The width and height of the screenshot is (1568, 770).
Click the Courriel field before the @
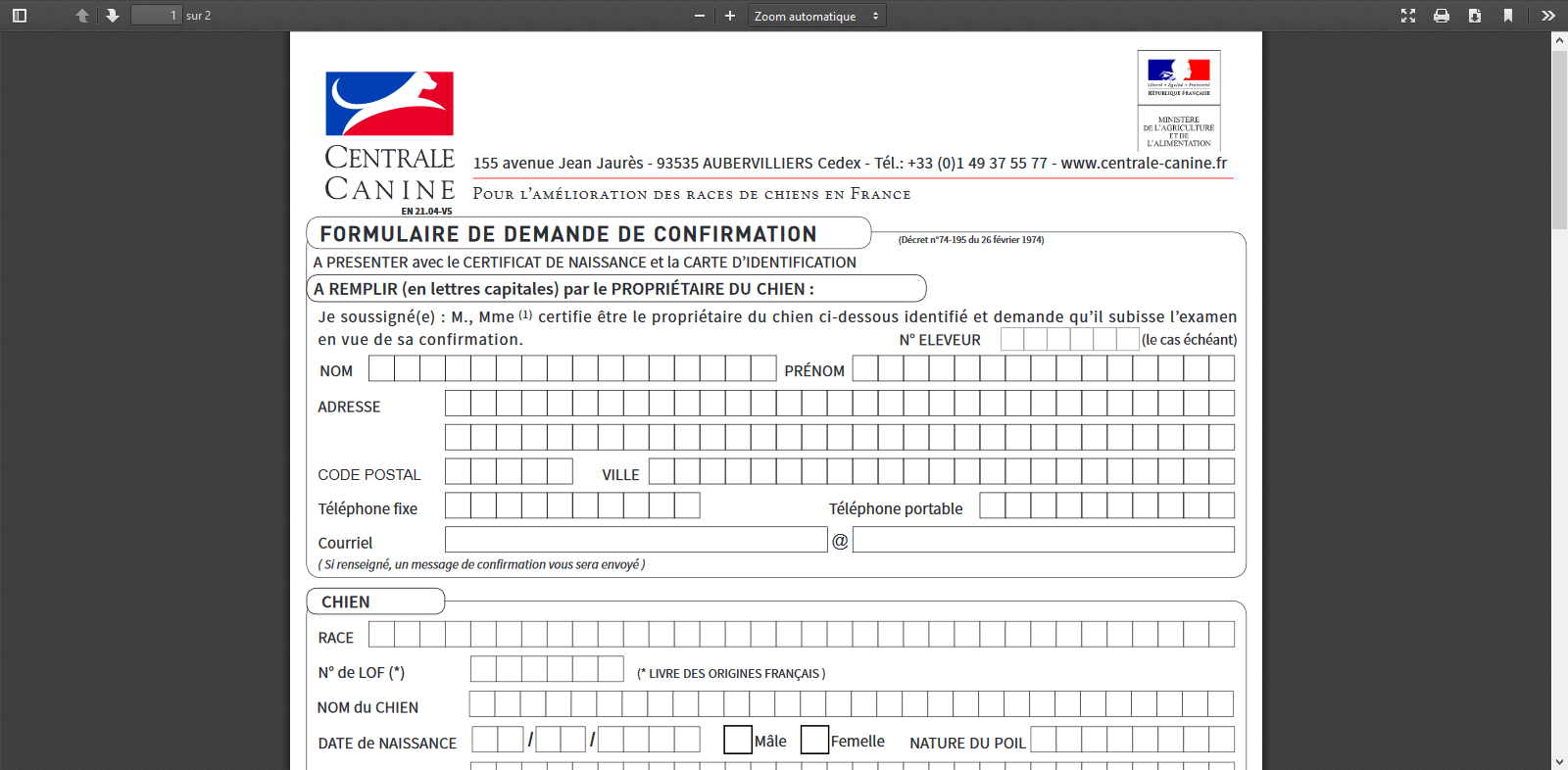[636, 540]
